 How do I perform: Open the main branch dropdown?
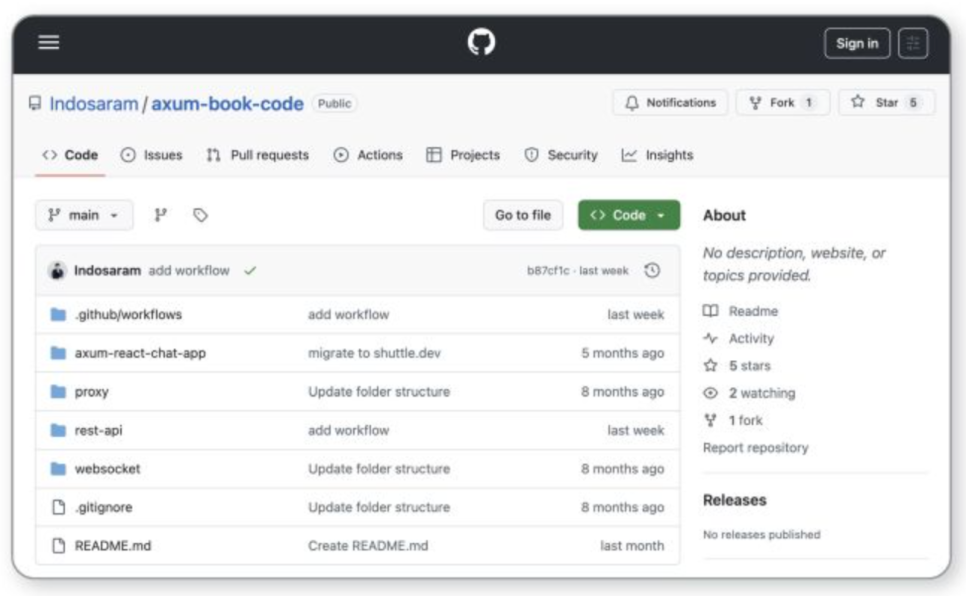tap(84, 215)
